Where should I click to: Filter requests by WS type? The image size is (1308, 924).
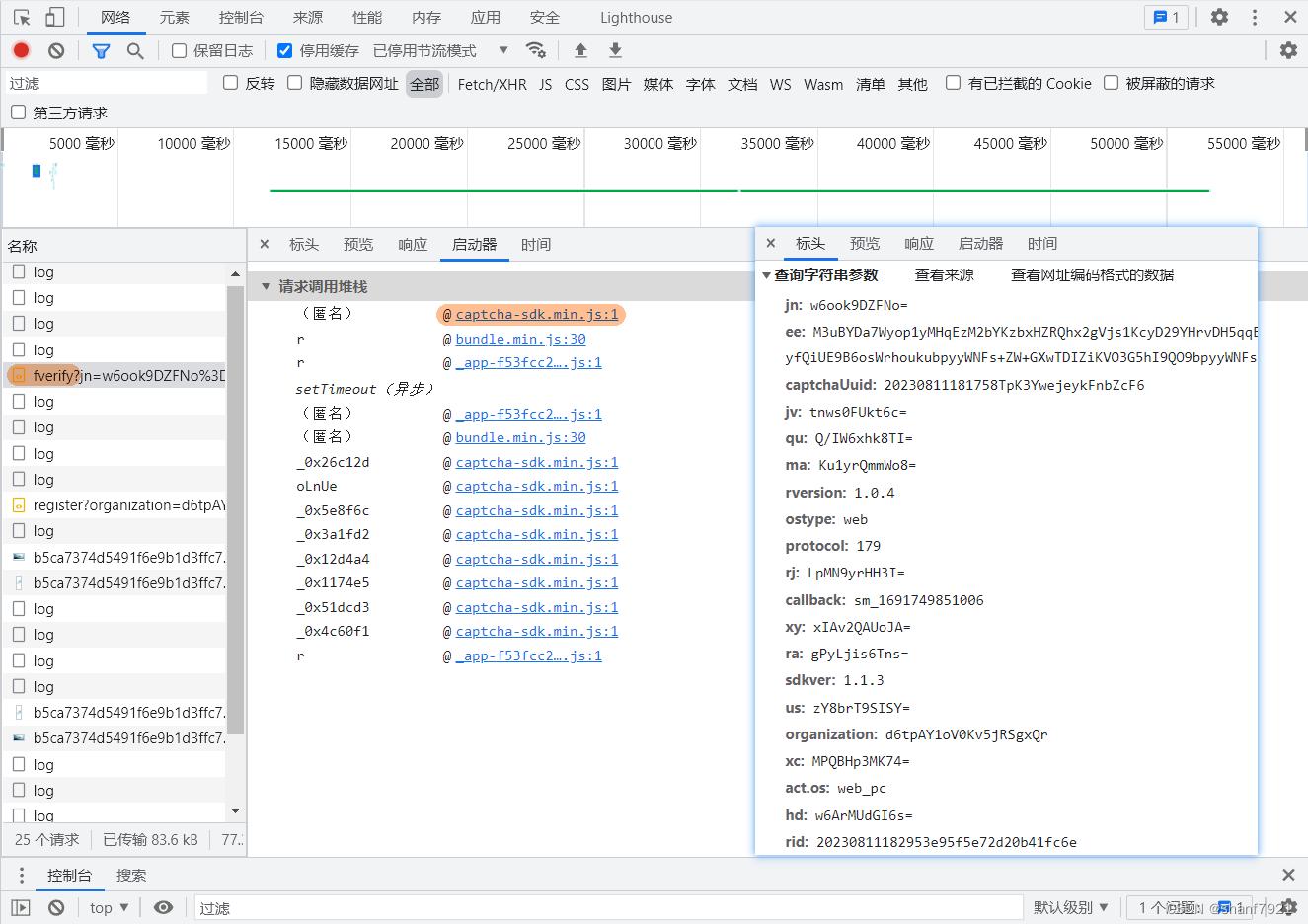click(x=780, y=84)
